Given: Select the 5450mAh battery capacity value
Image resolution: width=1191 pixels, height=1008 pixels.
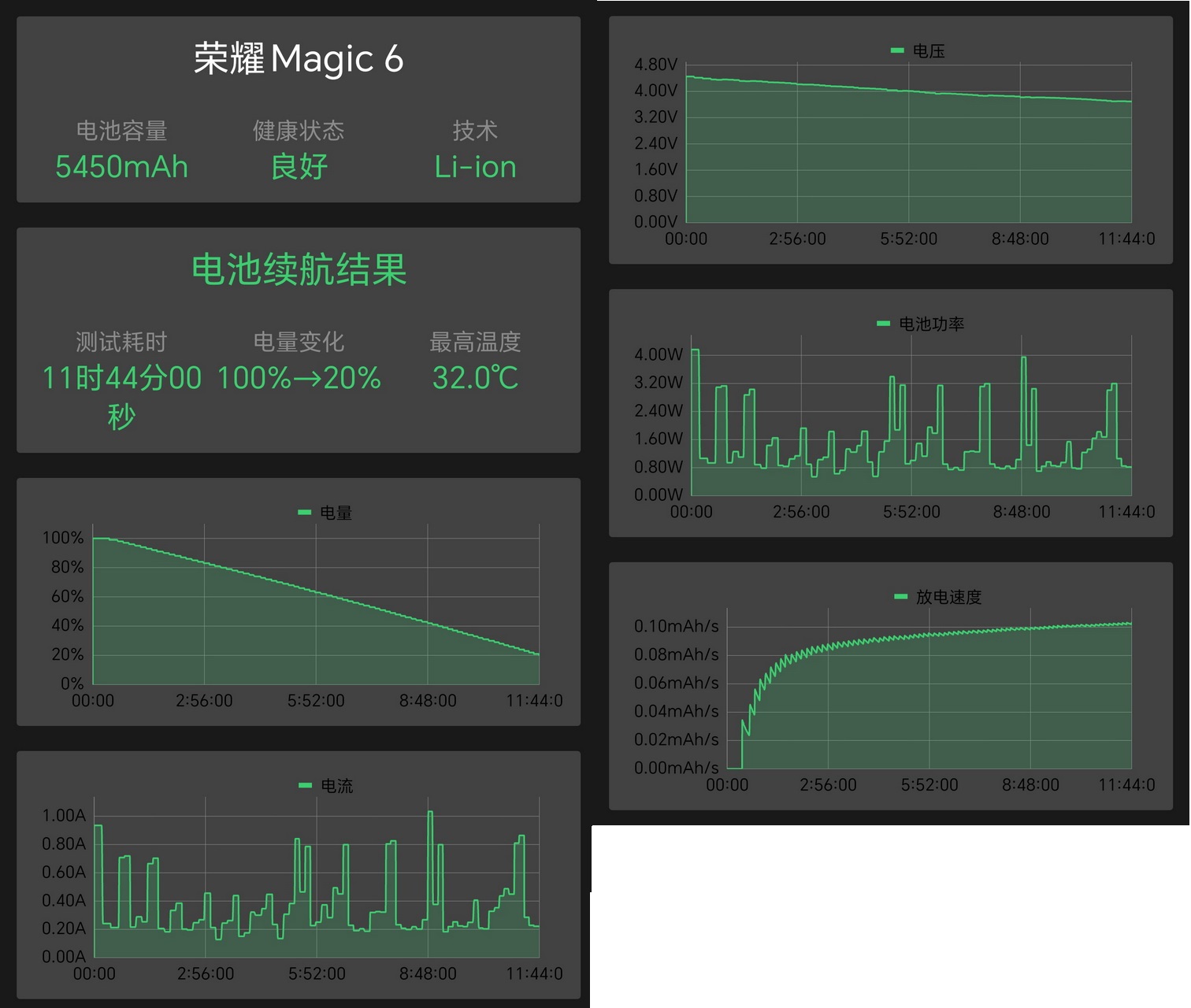Looking at the screenshot, I should (x=122, y=167).
